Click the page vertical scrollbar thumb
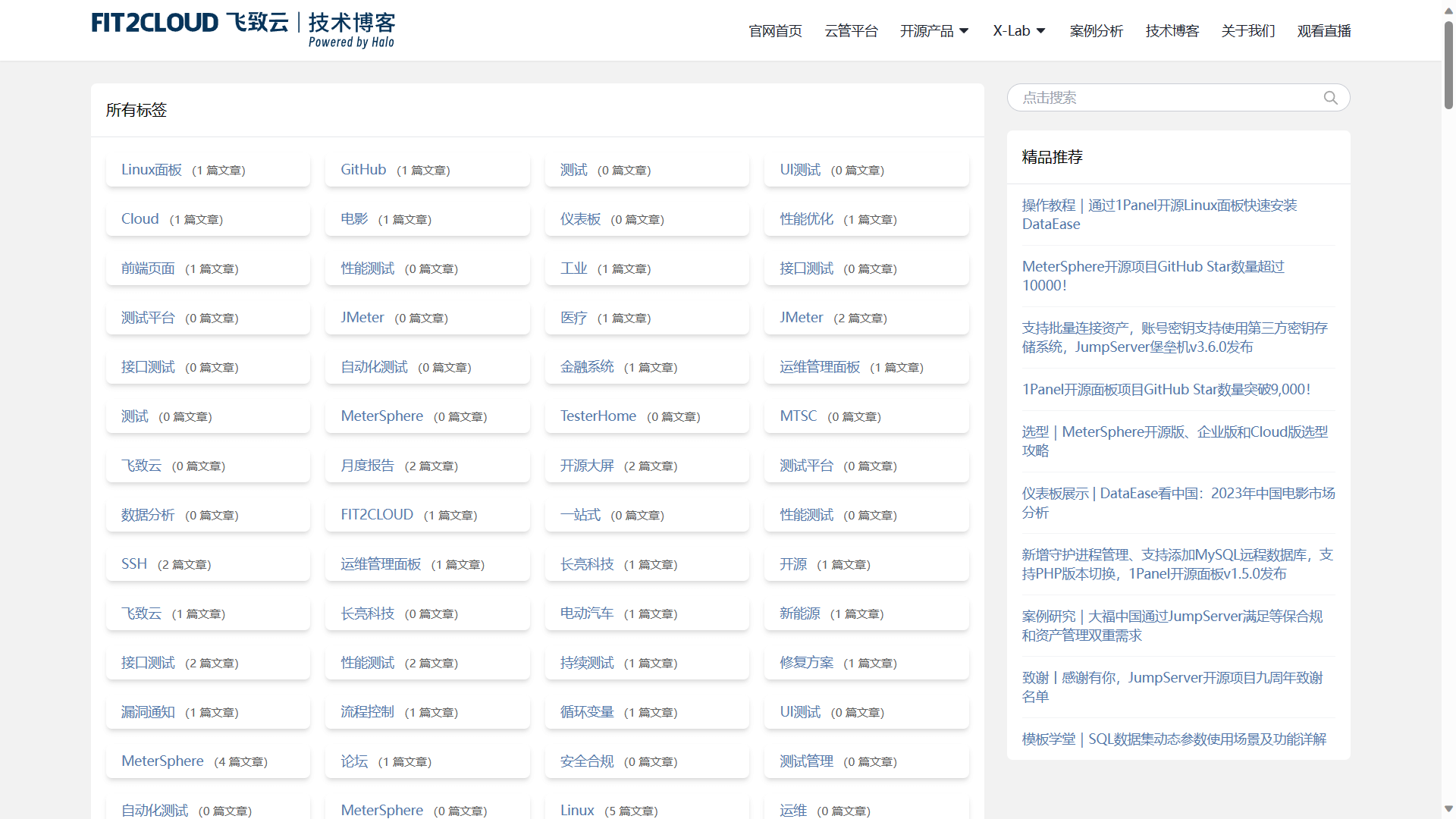The image size is (1456, 819). click(1448, 64)
